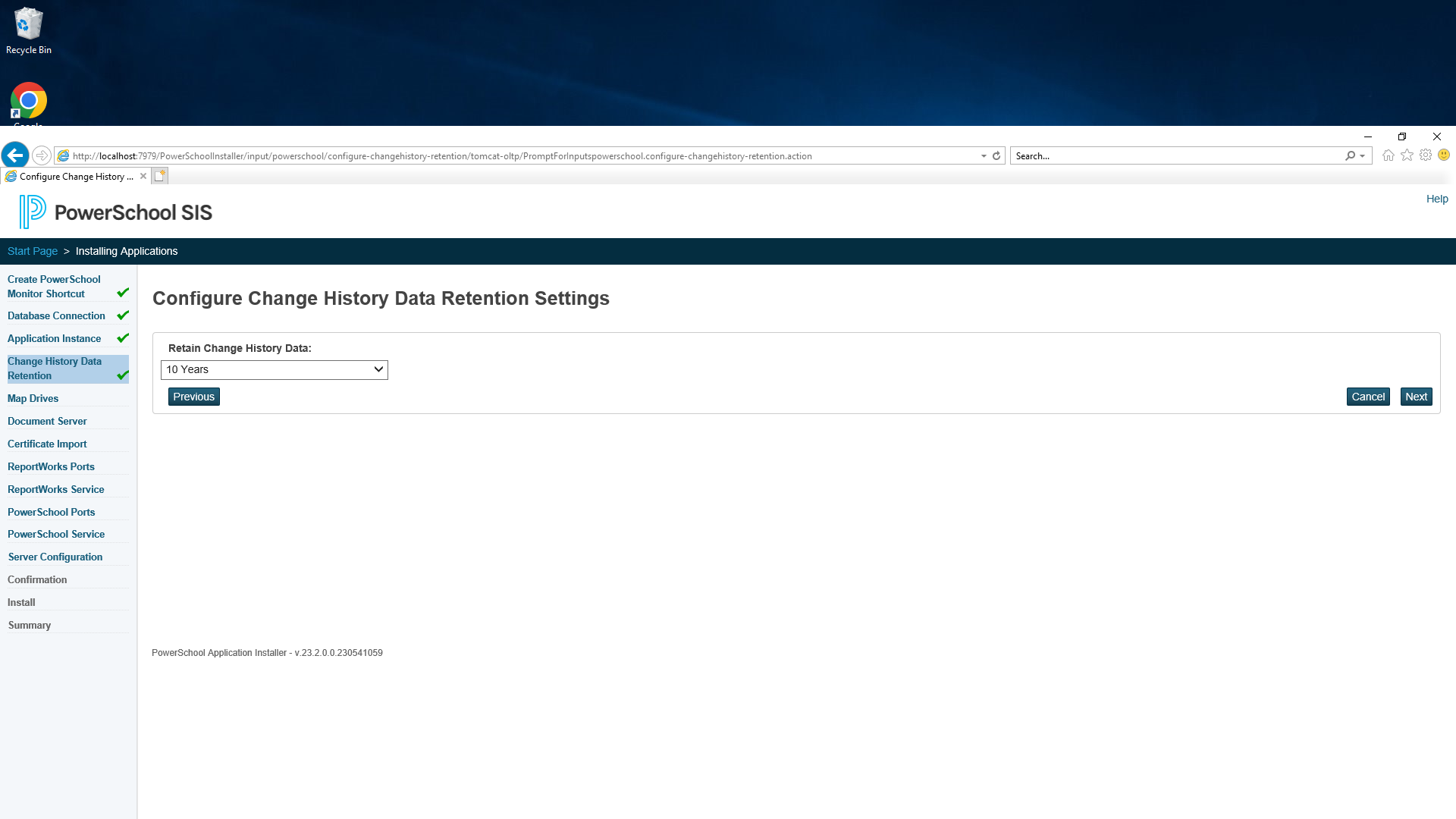Click the Application Instance green checkmark

[123, 337]
